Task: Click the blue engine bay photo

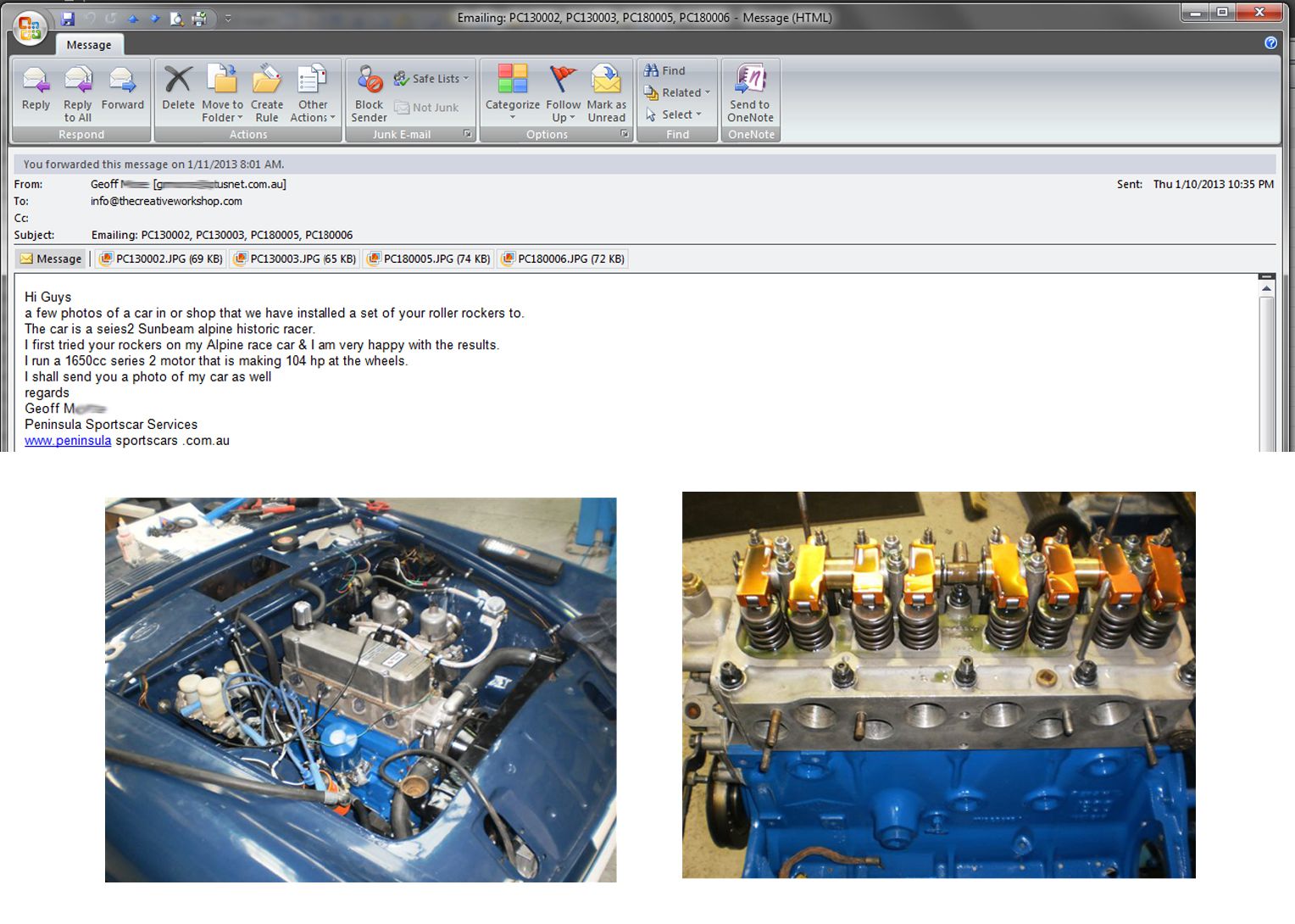Action: click(x=360, y=689)
